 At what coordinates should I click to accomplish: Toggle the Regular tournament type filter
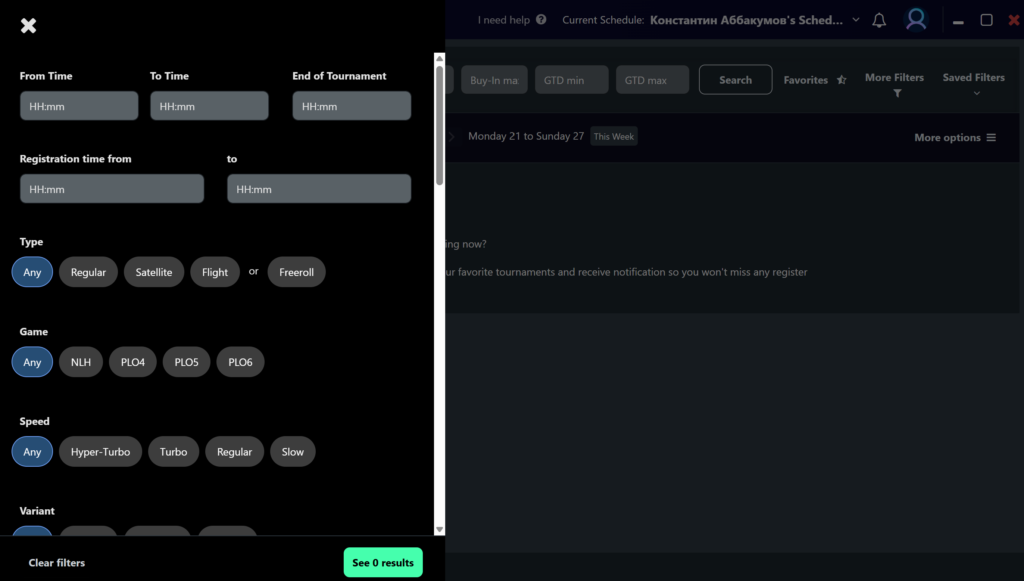[88, 272]
